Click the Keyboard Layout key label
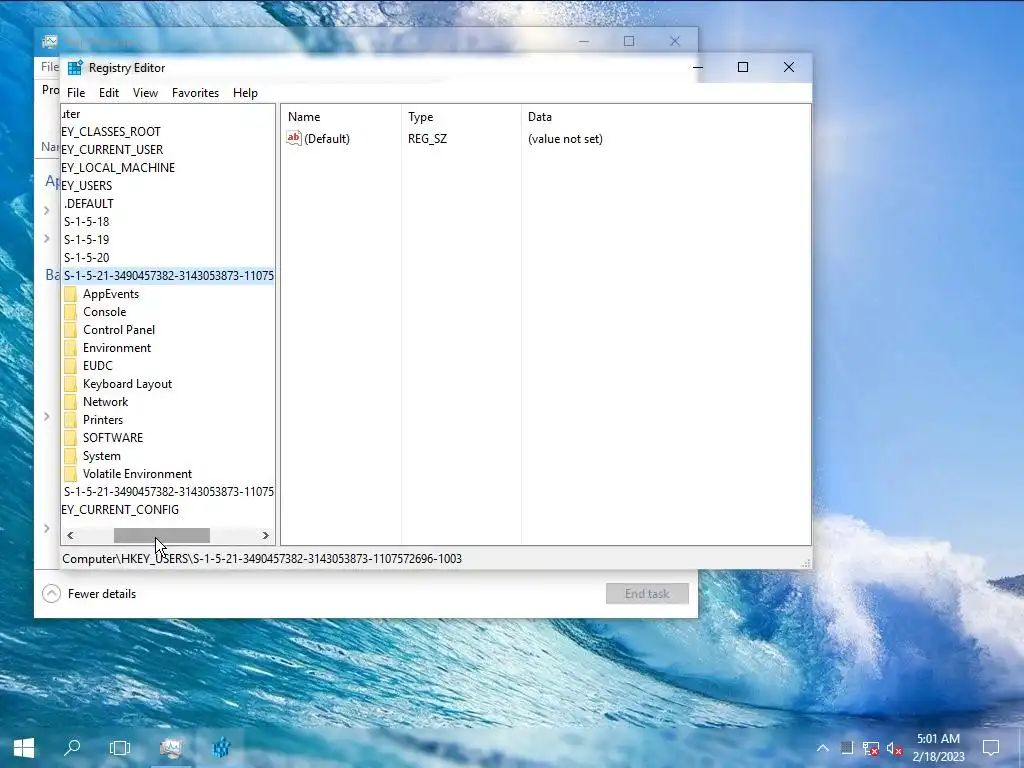 [127, 383]
